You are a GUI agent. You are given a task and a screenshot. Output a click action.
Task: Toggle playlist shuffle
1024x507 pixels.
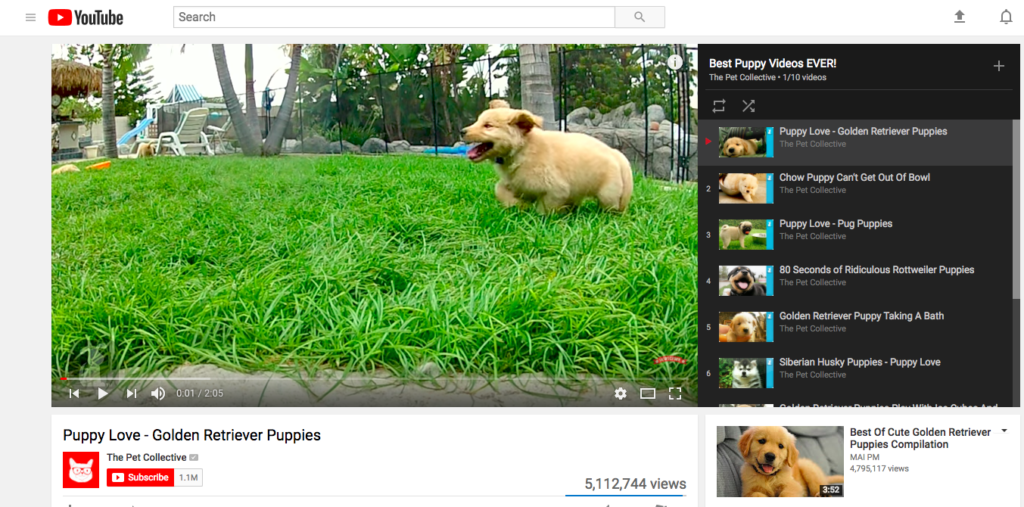click(748, 105)
